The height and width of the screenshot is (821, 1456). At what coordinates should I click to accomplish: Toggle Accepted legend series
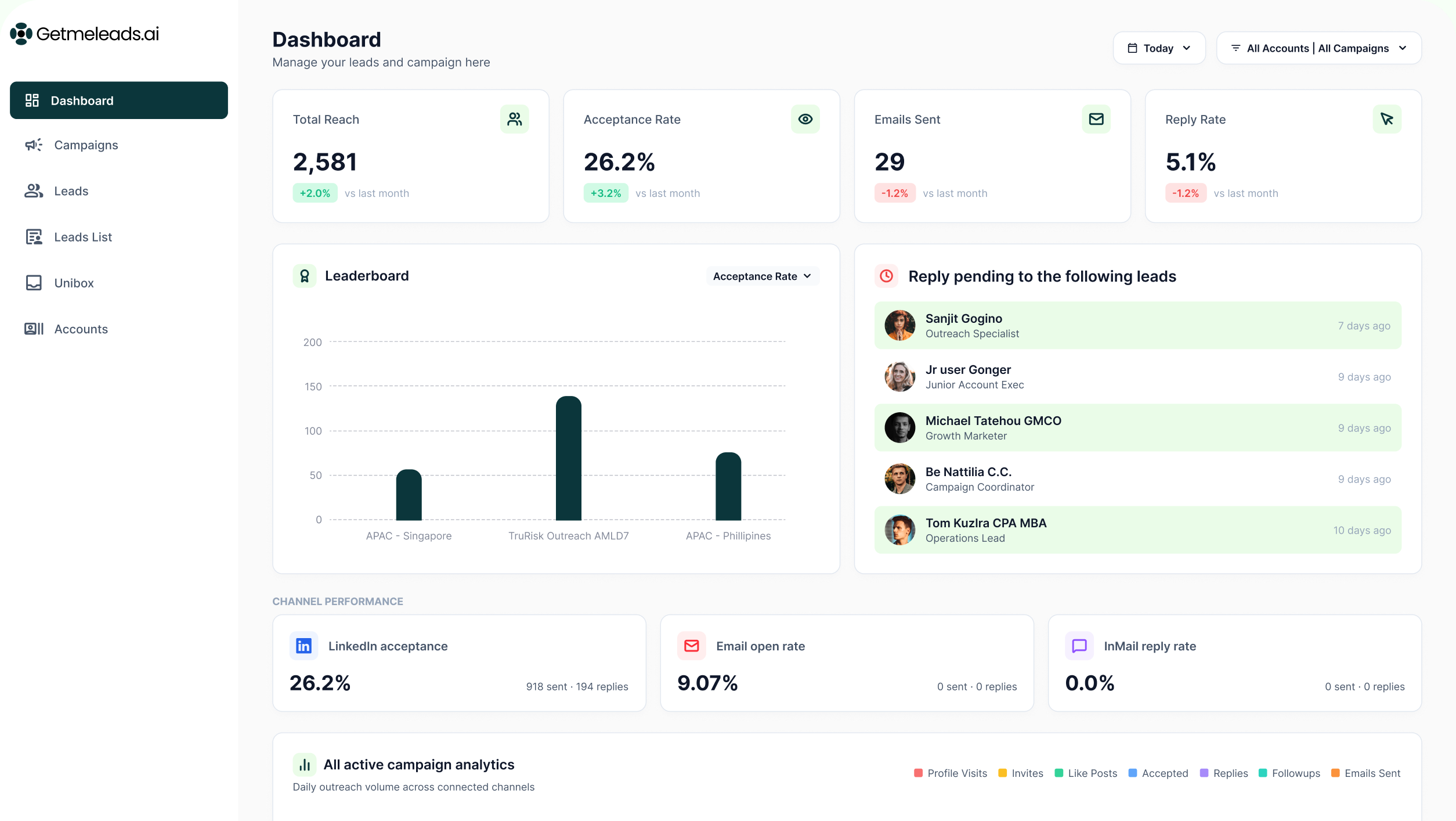point(1158,773)
